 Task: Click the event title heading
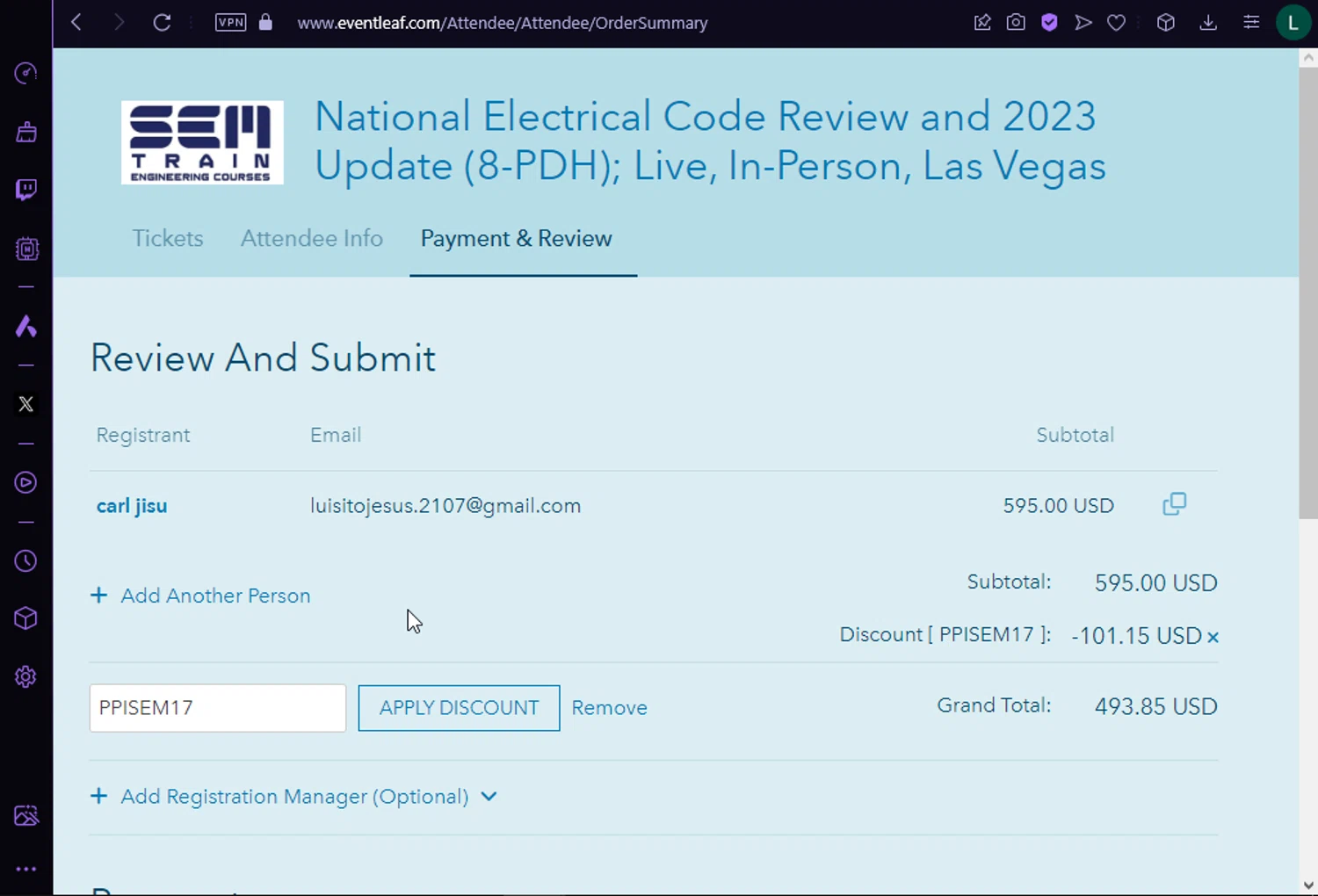710,141
